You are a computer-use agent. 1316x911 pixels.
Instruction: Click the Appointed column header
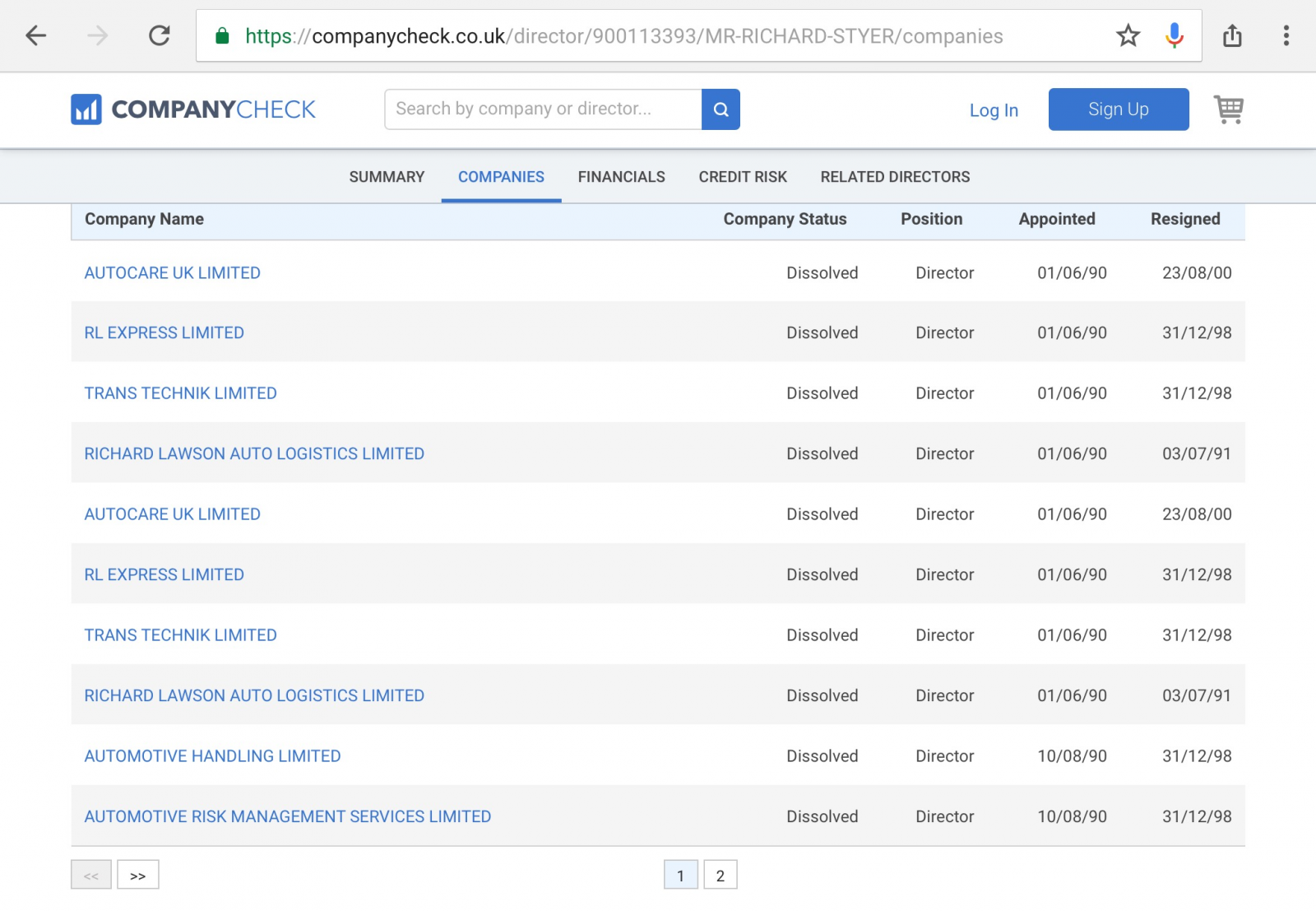pyautogui.click(x=1057, y=219)
